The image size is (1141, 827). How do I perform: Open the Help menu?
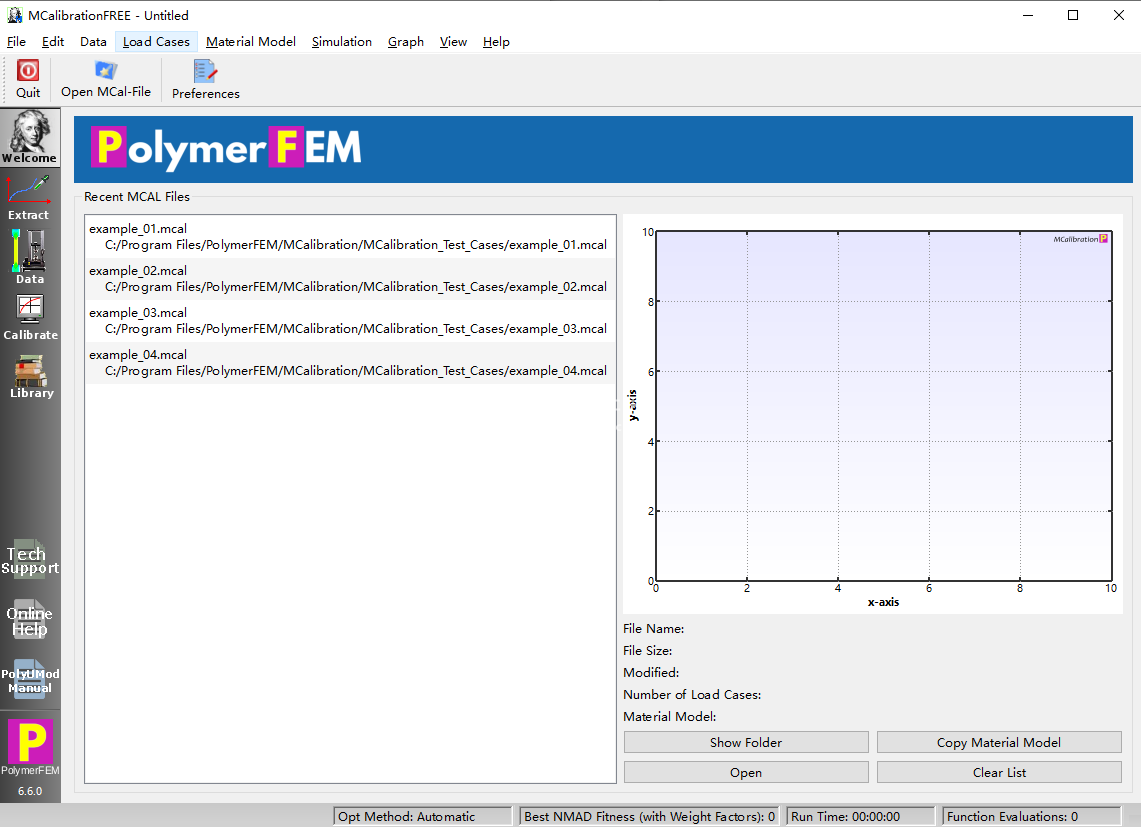point(496,41)
